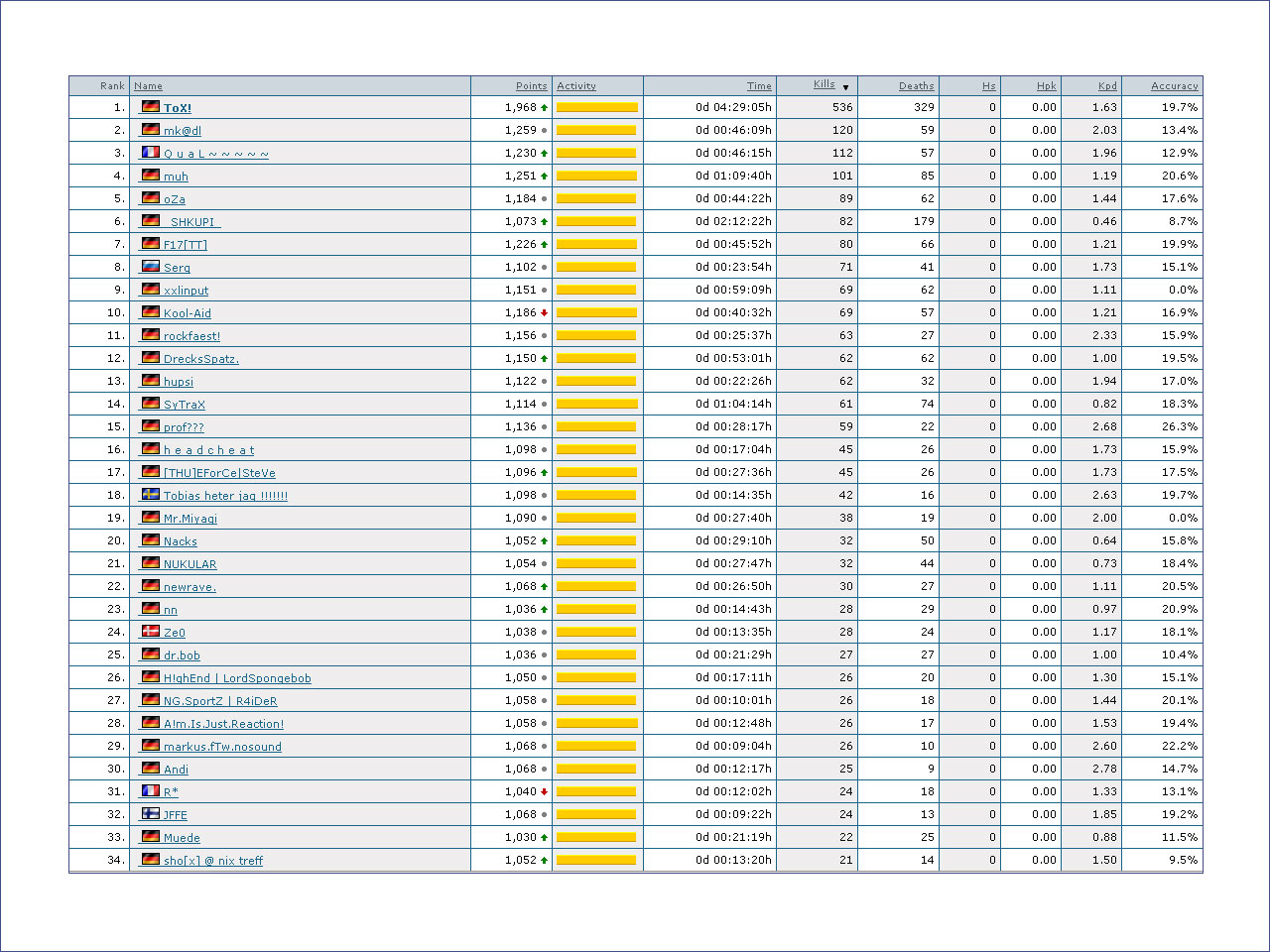Sort the table by Deaths header
The height and width of the screenshot is (952, 1270).
[916, 86]
